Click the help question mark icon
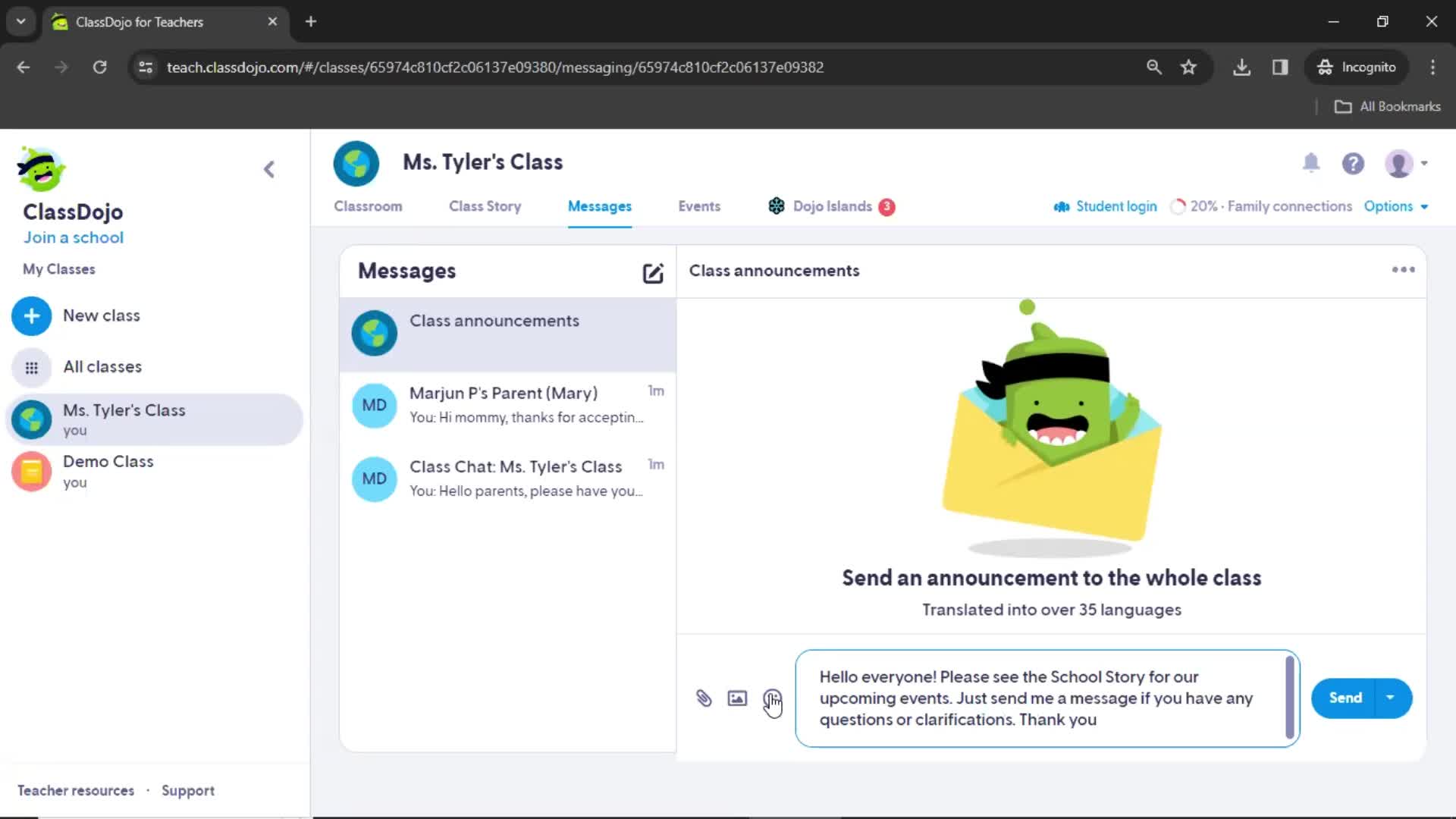 tap(1354, 163)
